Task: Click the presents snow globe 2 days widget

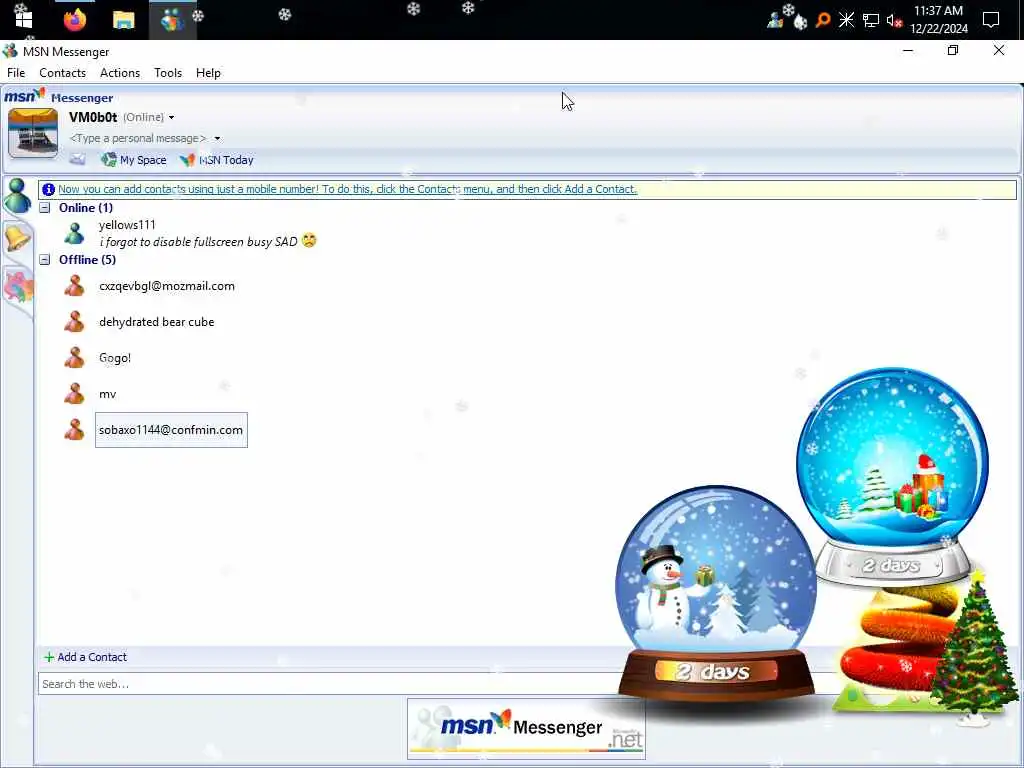Action: click(x=893, y=475)
